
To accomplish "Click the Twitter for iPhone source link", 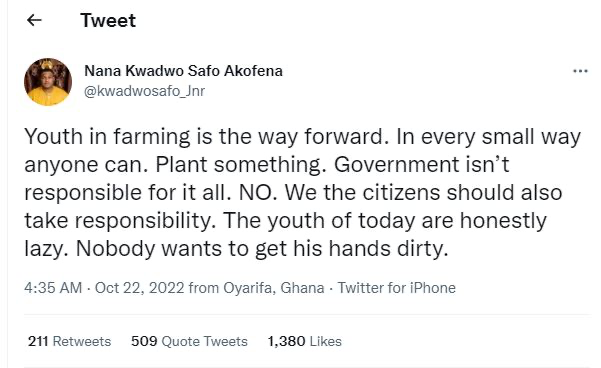I will point(397,288).
